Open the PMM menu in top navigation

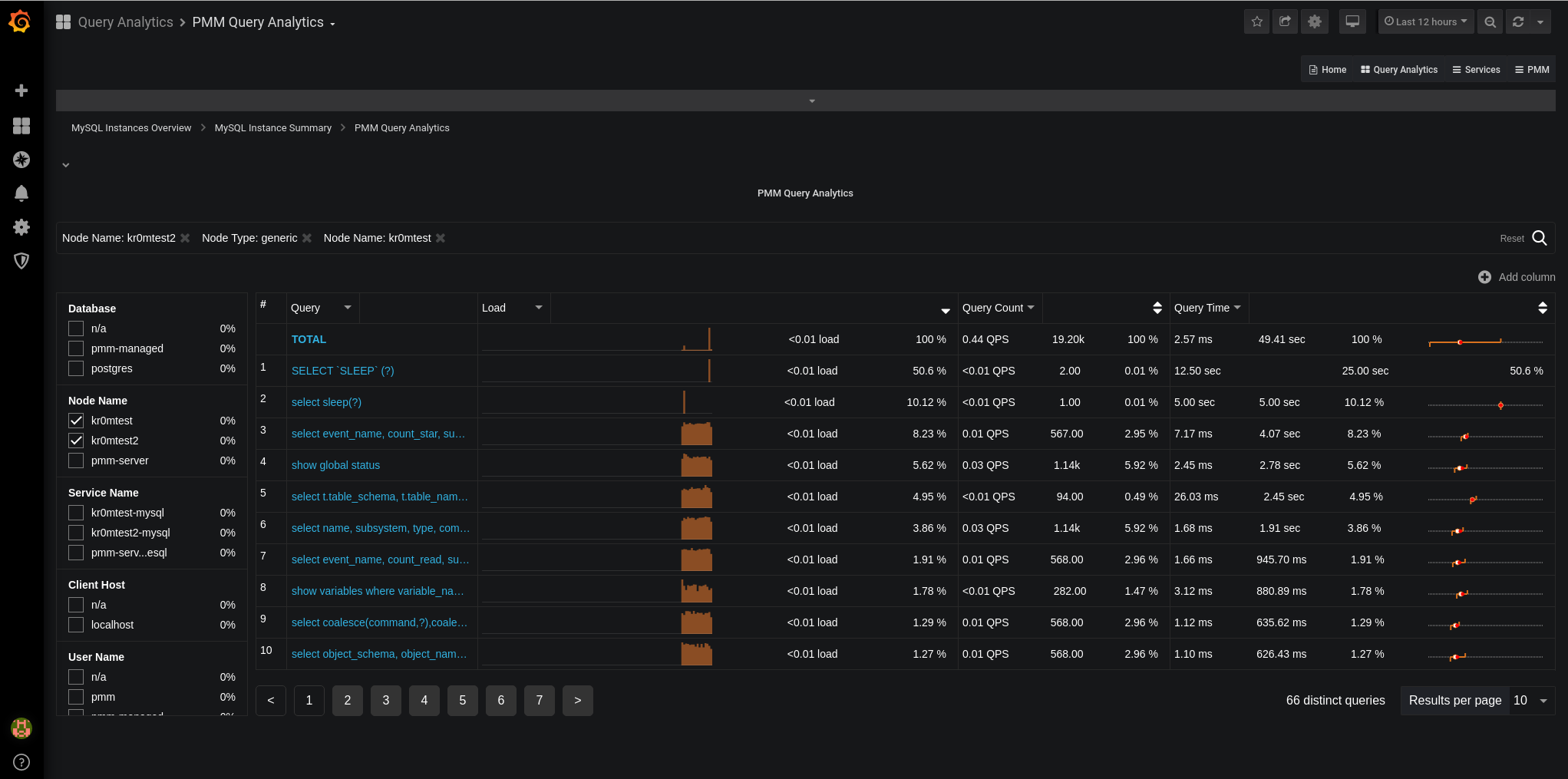click(1532, 70)
